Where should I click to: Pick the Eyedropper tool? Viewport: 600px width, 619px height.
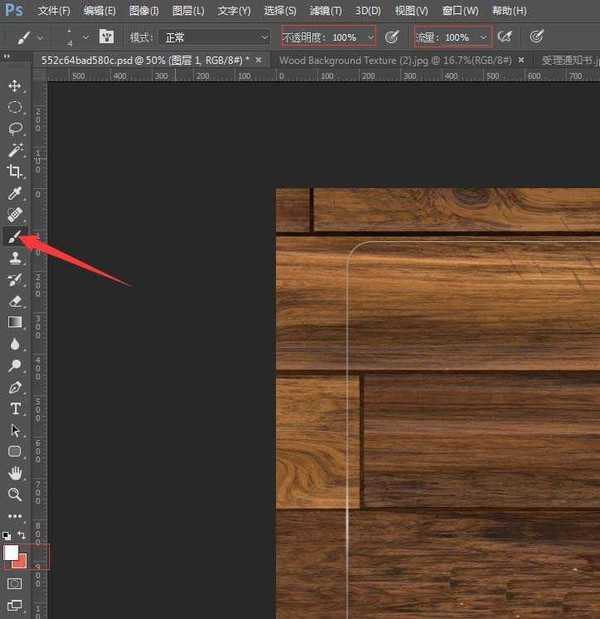[x=15, y=193]
